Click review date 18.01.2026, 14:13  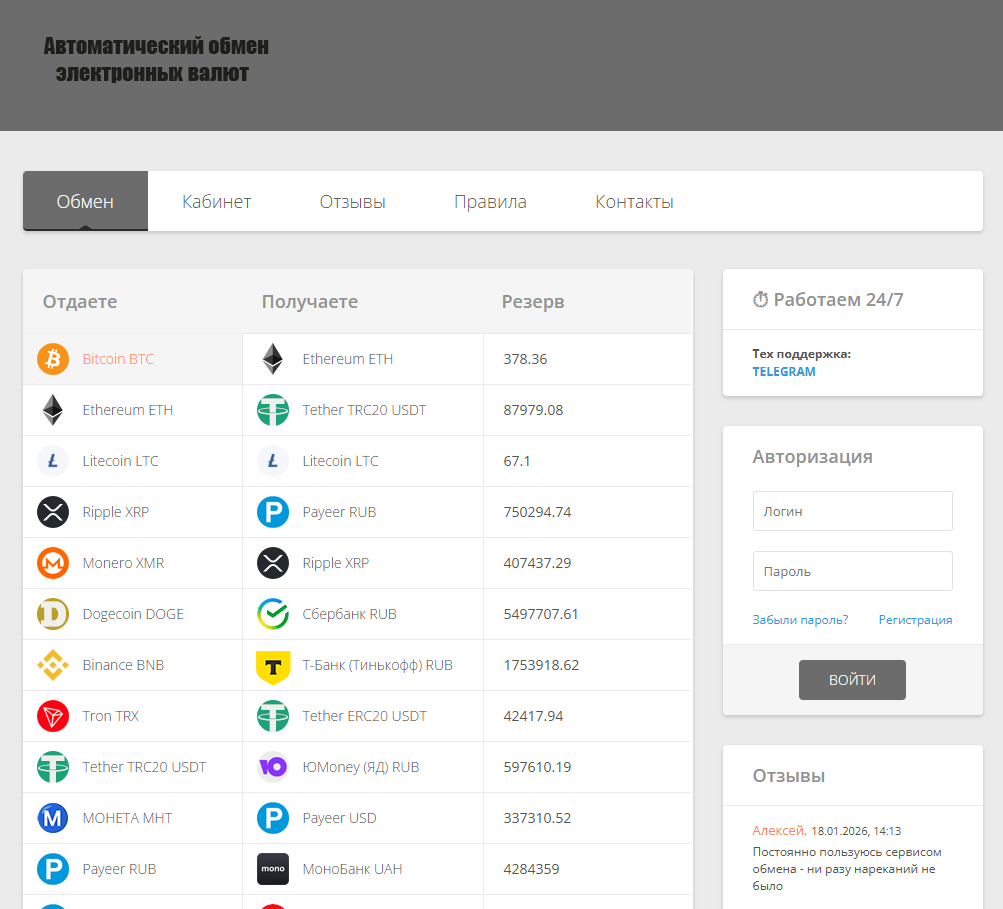click(x=856, y=831)
